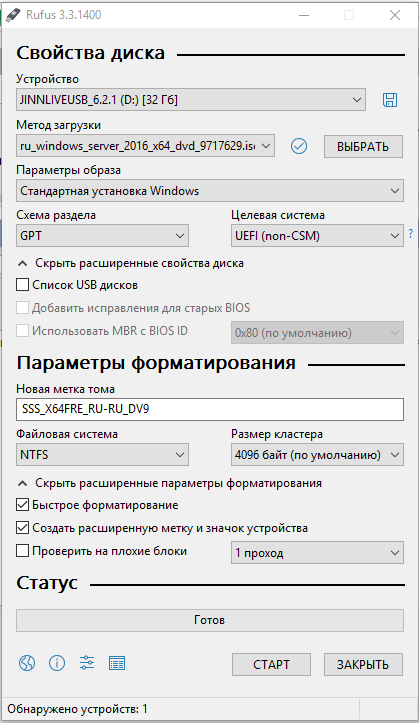Click the save disk image icon
419x723 pixels.
pyautogui.click(x=390, y=100)
